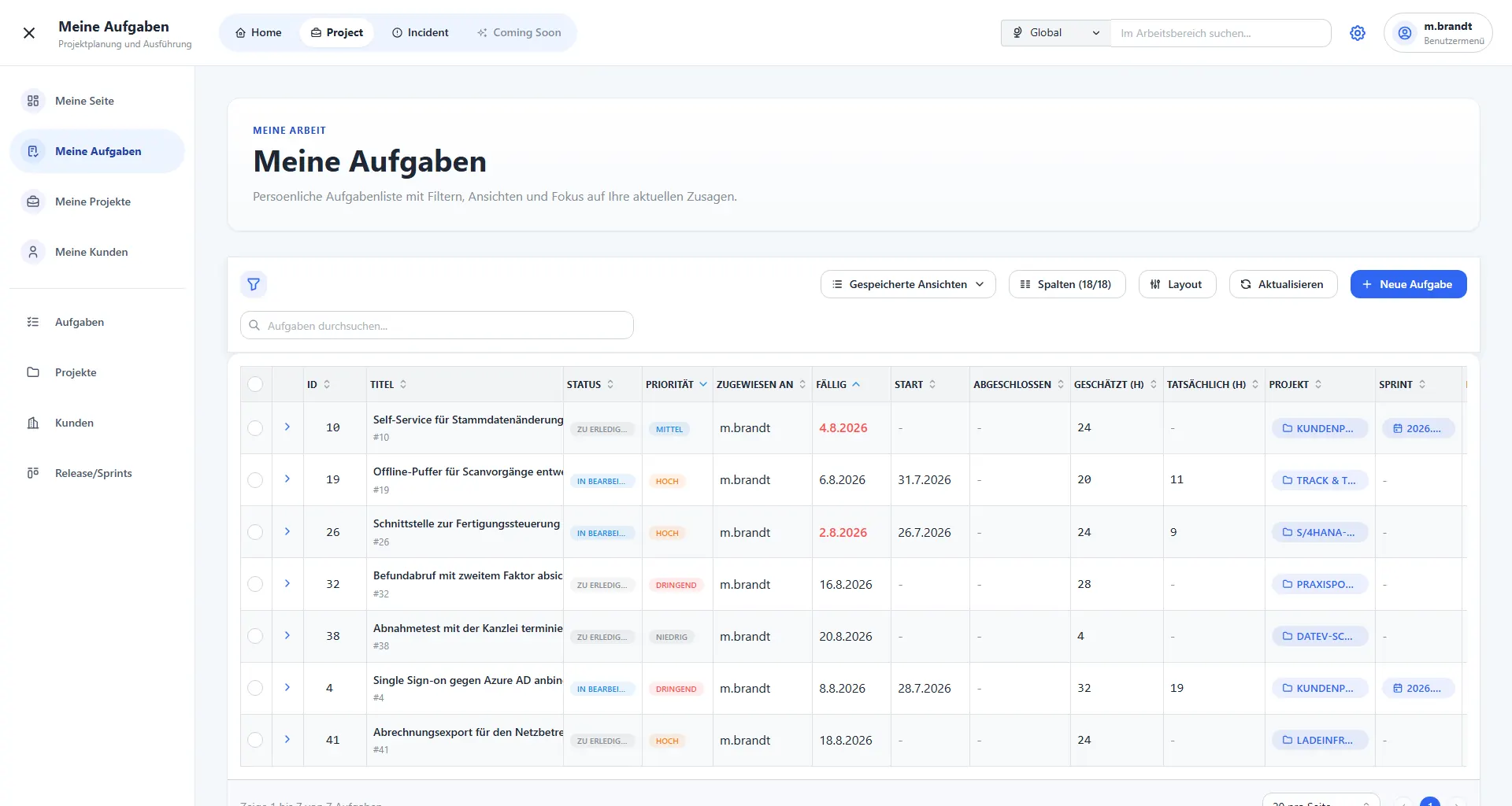Sort by Tatsächlich (H) column arrows

pos(1255,384)
